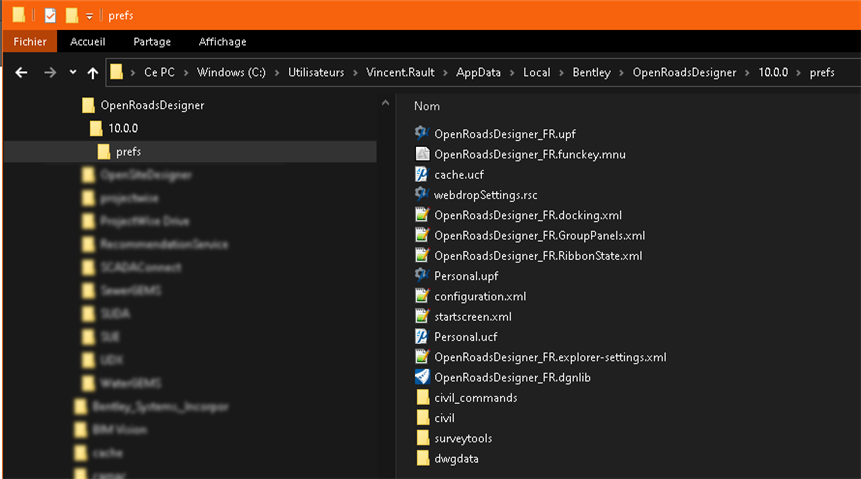Open Quick Access toolbar customize dropdown
This screenshot has height=479, width=861.
(x=89, y=16)
